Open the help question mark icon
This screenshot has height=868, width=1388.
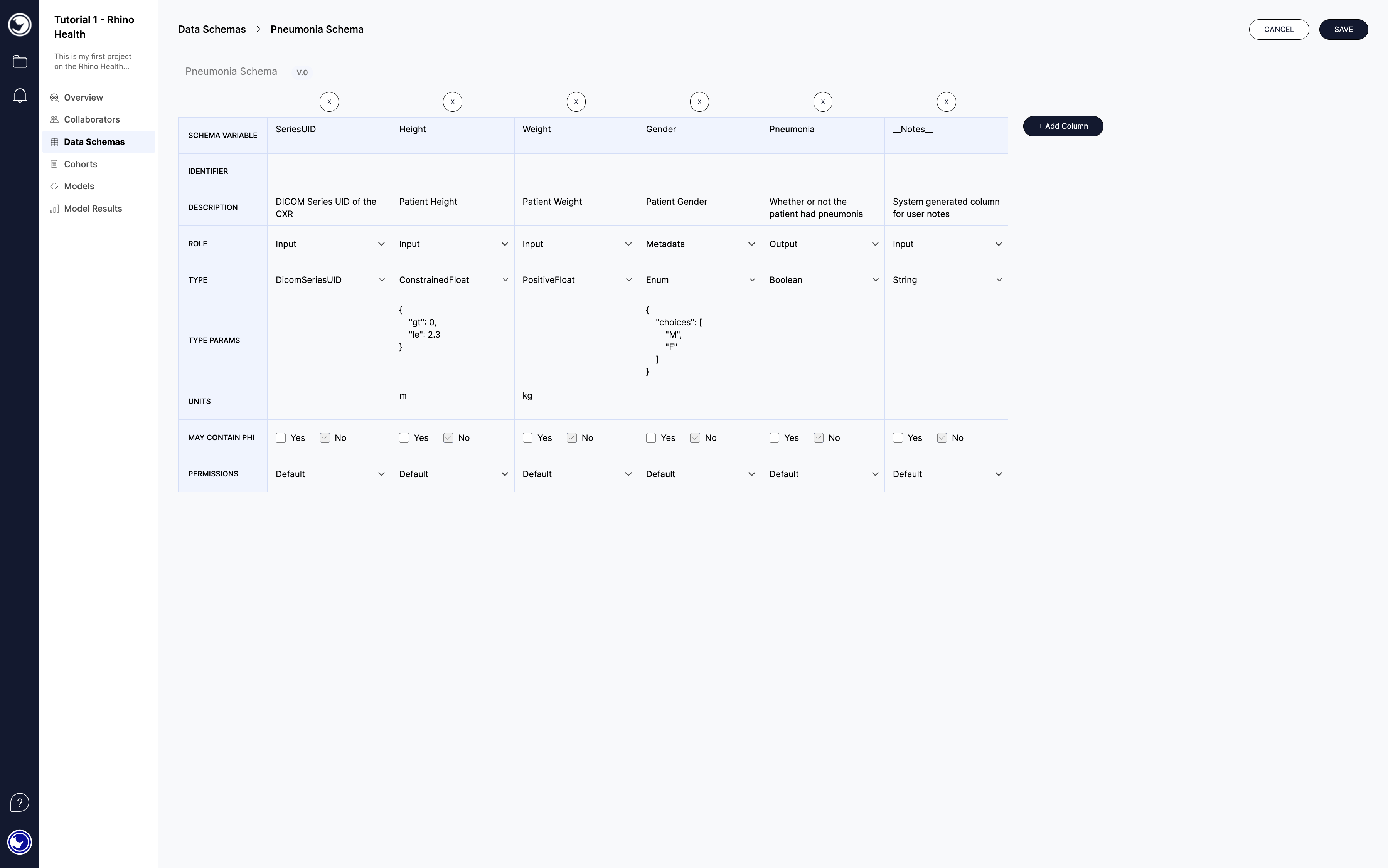tap(20, 802)
